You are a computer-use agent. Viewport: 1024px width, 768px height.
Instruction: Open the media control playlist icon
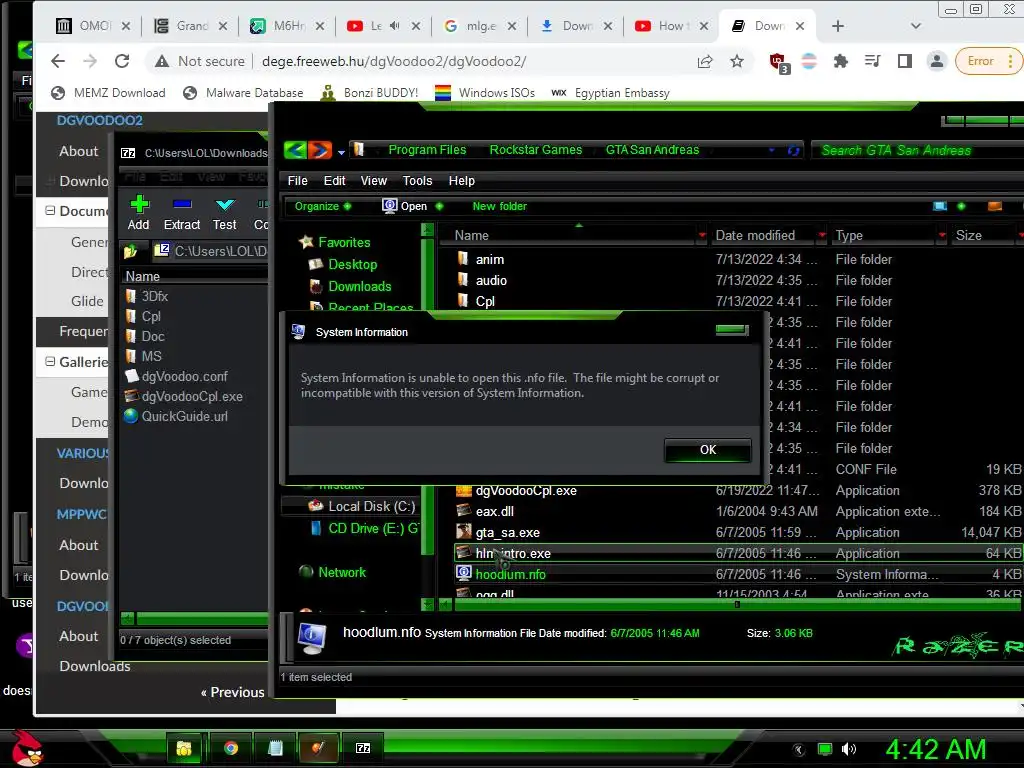pos(872,61)
